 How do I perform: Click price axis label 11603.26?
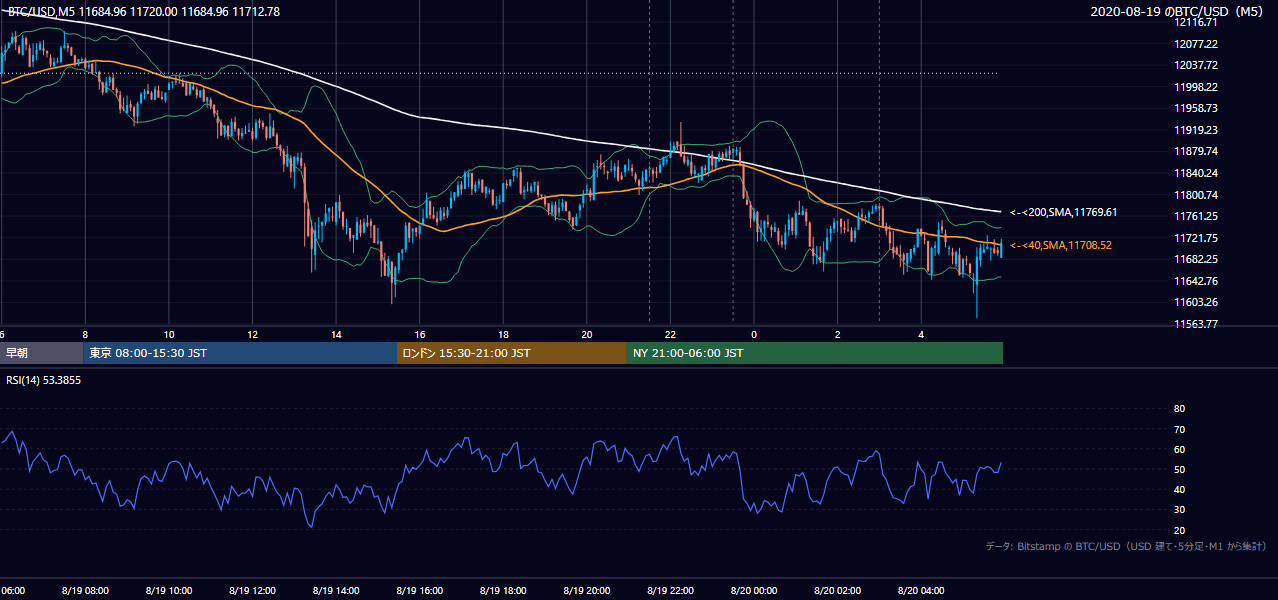(1196, 302)
